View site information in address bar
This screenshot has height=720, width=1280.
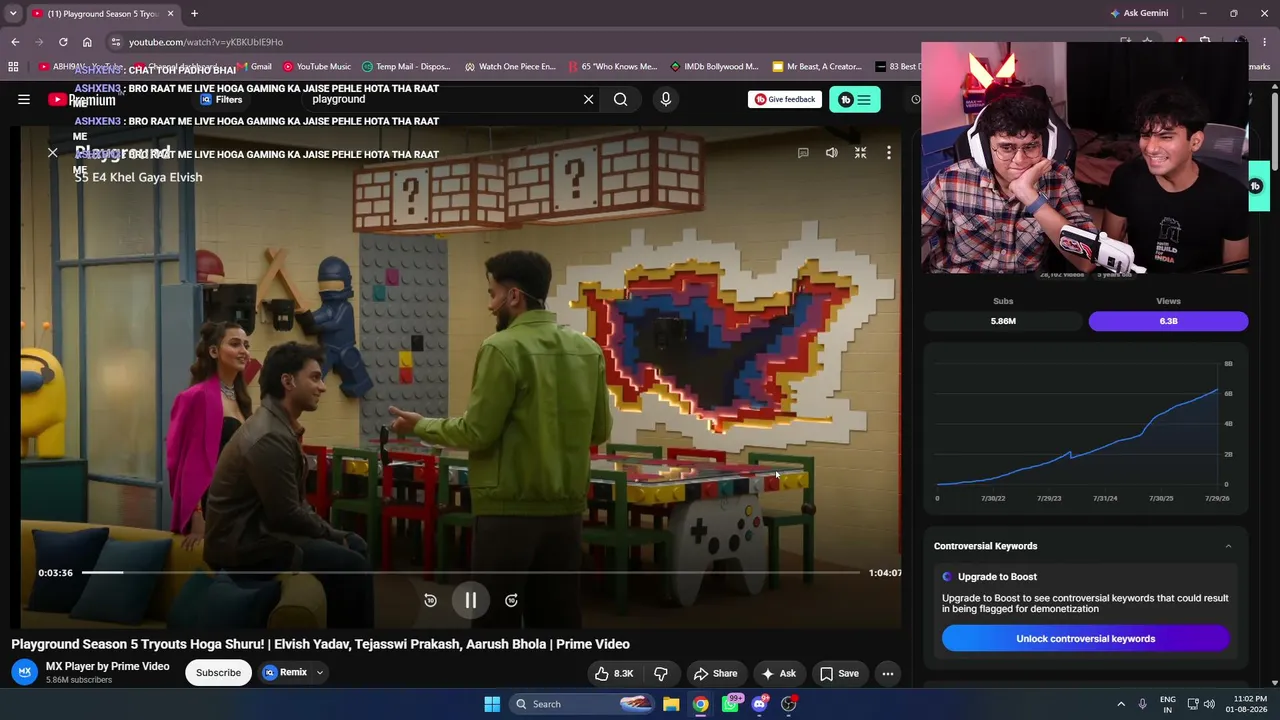coord(116,42)
